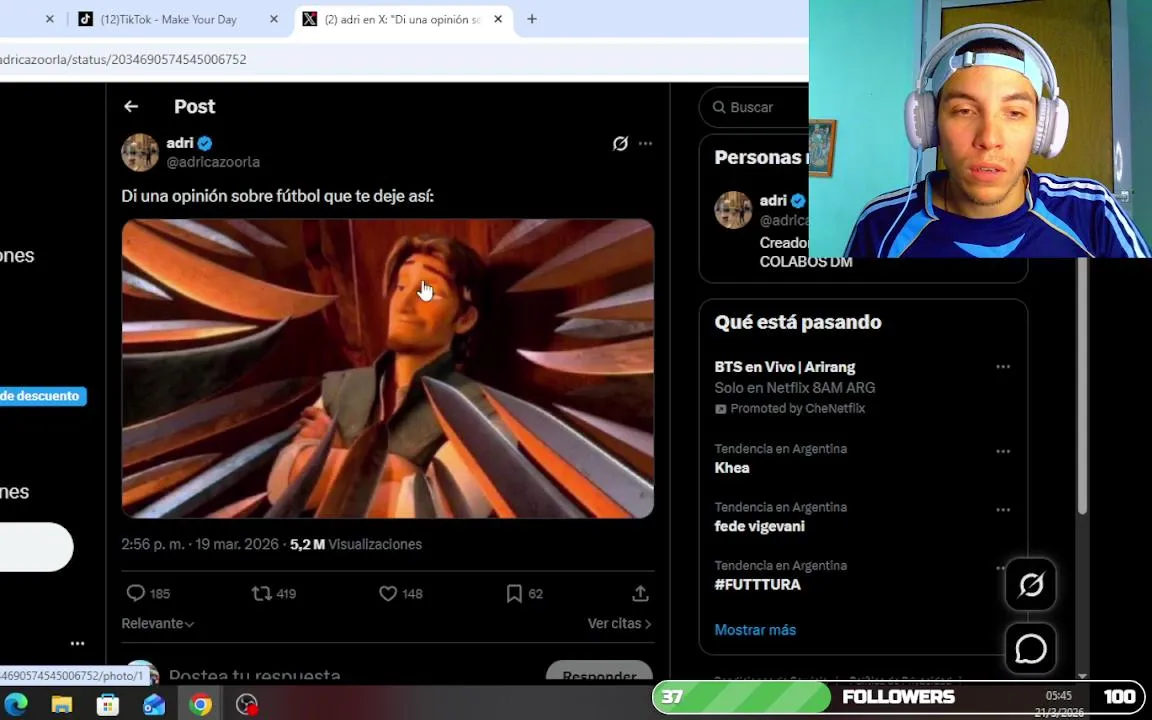Open the 2:56 p. m. 19 mar. 2026 timestamp
The height and width of the screenshot is (720, 1152).
(200, 544)
